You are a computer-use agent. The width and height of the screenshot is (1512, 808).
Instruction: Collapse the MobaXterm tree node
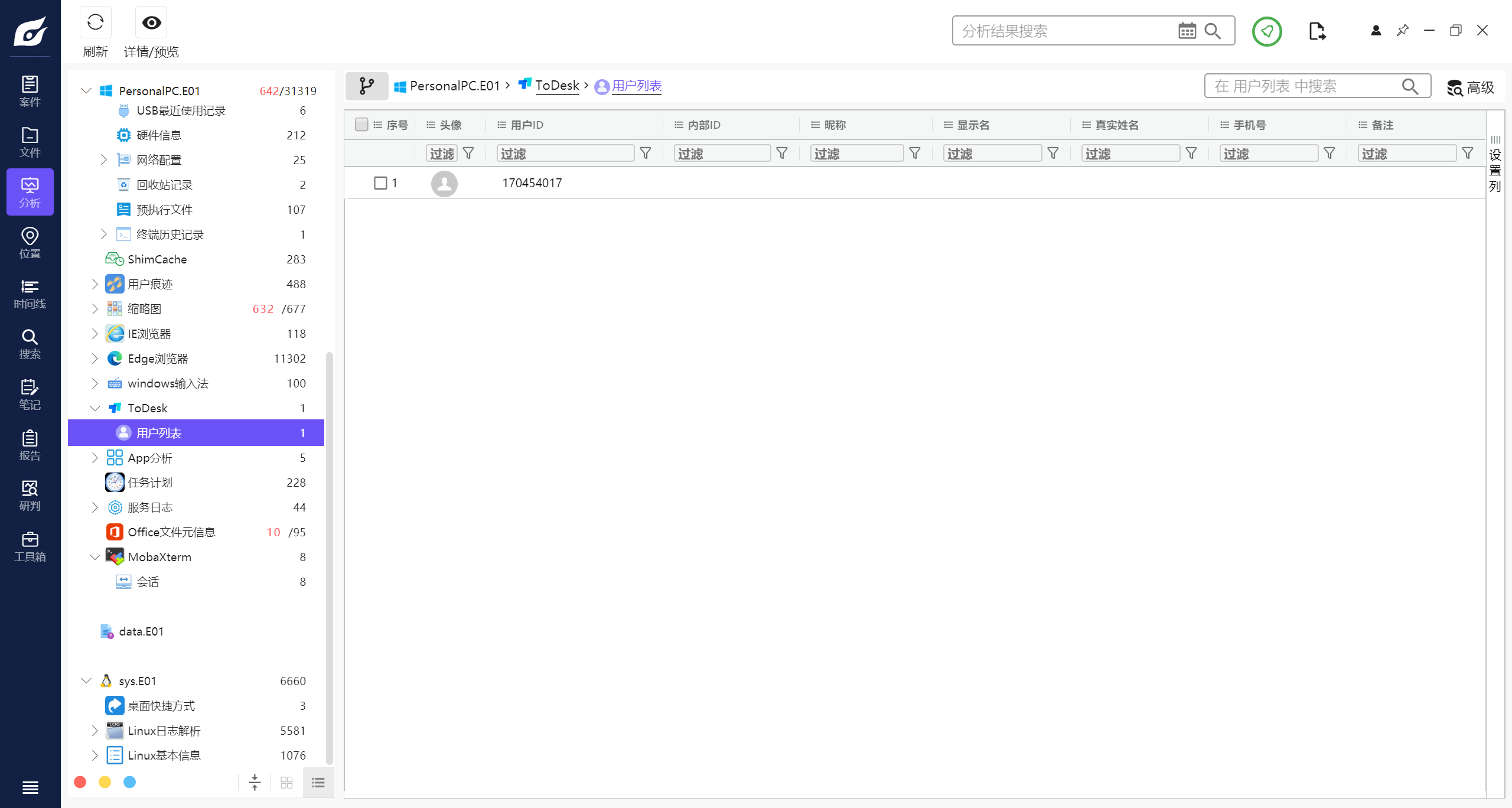tap(95, 557)
